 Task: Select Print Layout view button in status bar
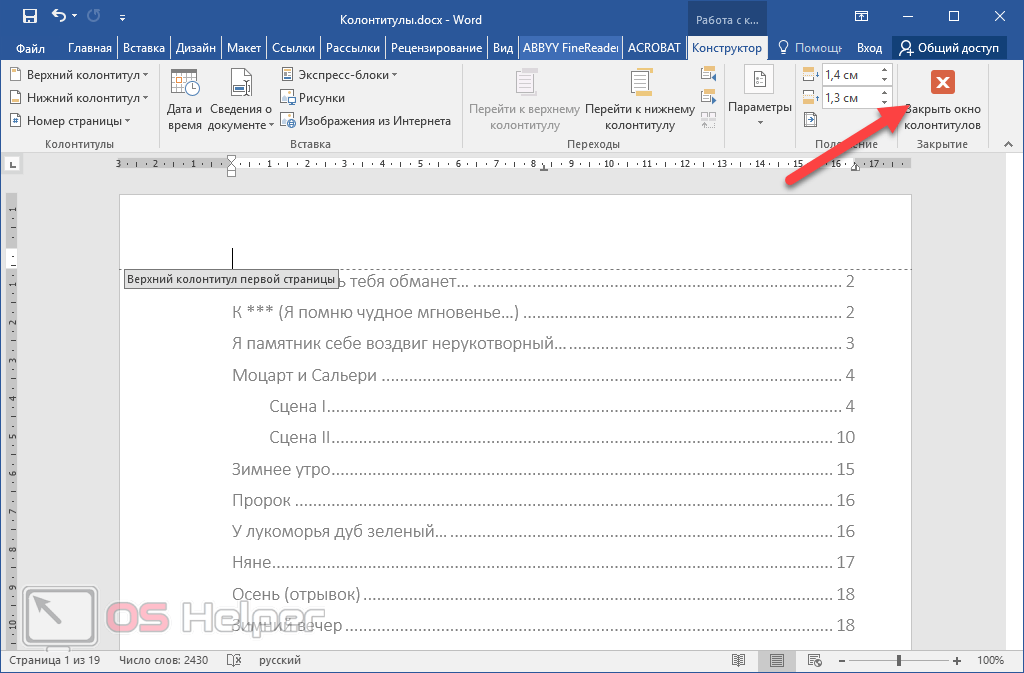click(777, 660)
